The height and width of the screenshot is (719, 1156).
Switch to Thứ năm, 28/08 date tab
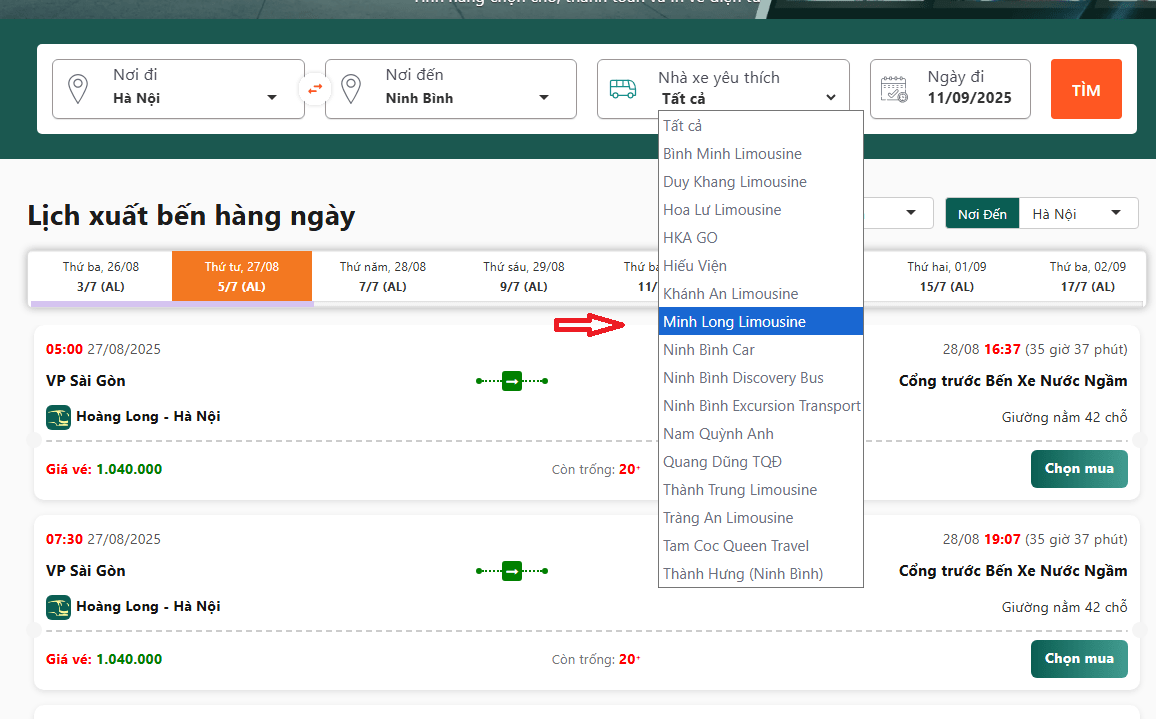click(x=382, y=276)
